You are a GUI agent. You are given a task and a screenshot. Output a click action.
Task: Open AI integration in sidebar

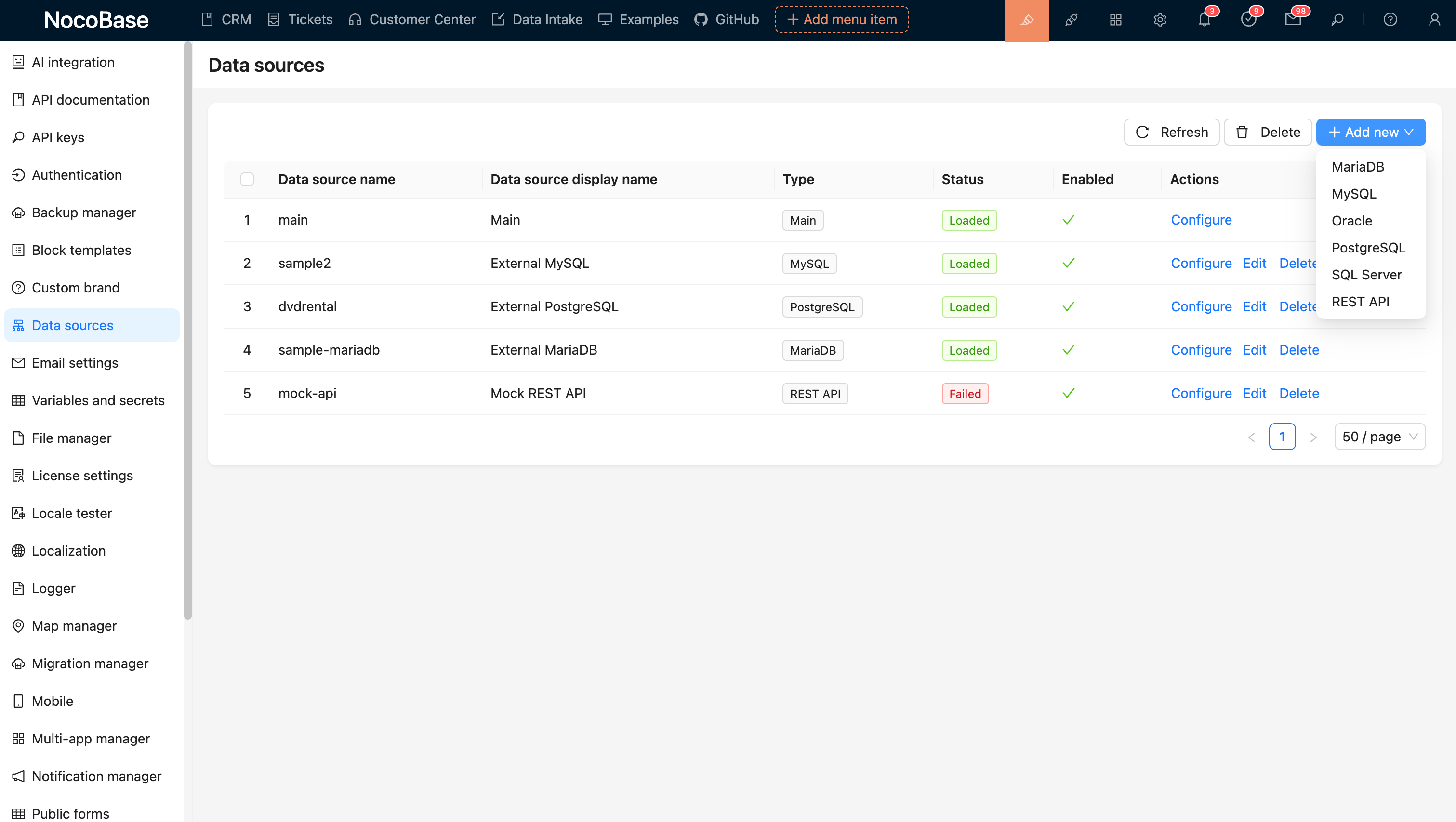click(x=92, y=62)
